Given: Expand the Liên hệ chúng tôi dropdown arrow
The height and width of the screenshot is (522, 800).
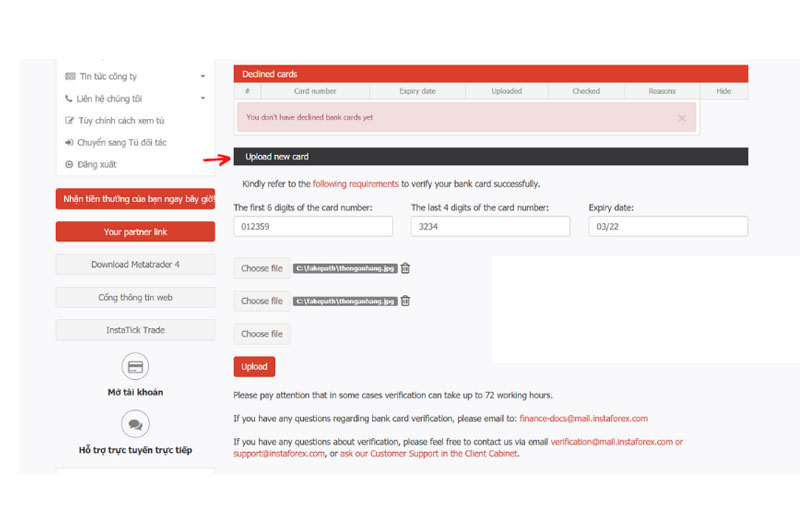Looking at the screenshot, I should point(203,98).
